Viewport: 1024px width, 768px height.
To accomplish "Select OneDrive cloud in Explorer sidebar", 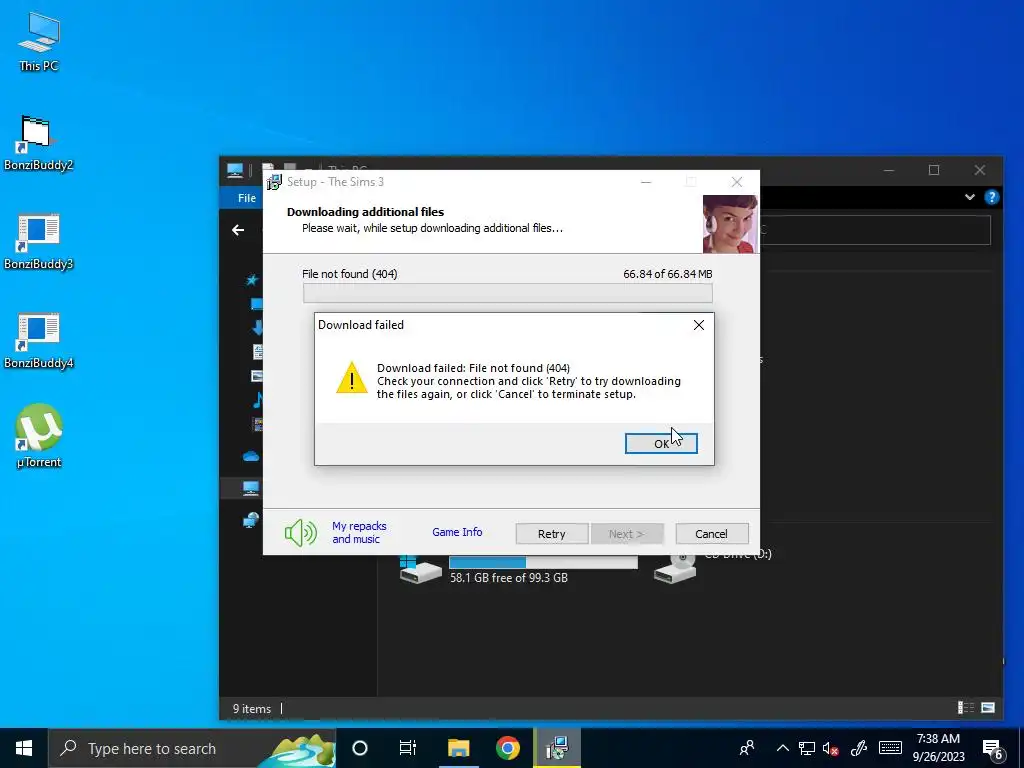I will click(251, 456).
